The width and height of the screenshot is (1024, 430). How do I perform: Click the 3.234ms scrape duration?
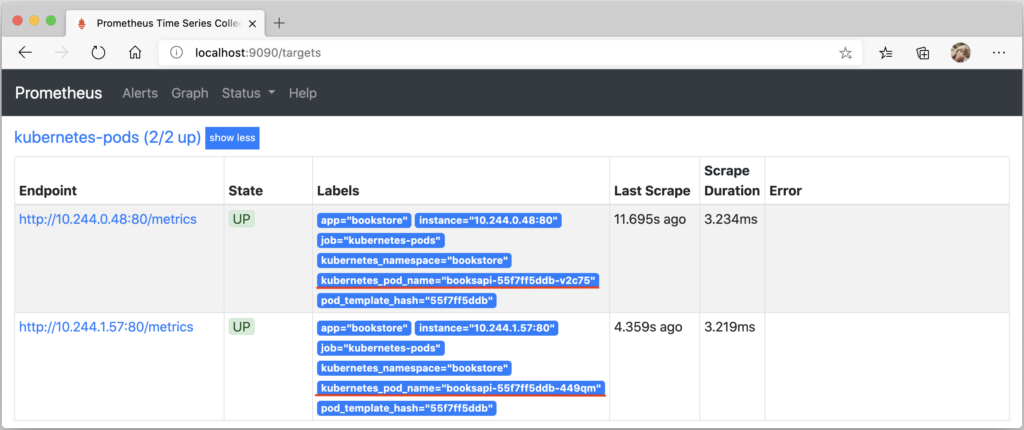(x=731, y=220)
